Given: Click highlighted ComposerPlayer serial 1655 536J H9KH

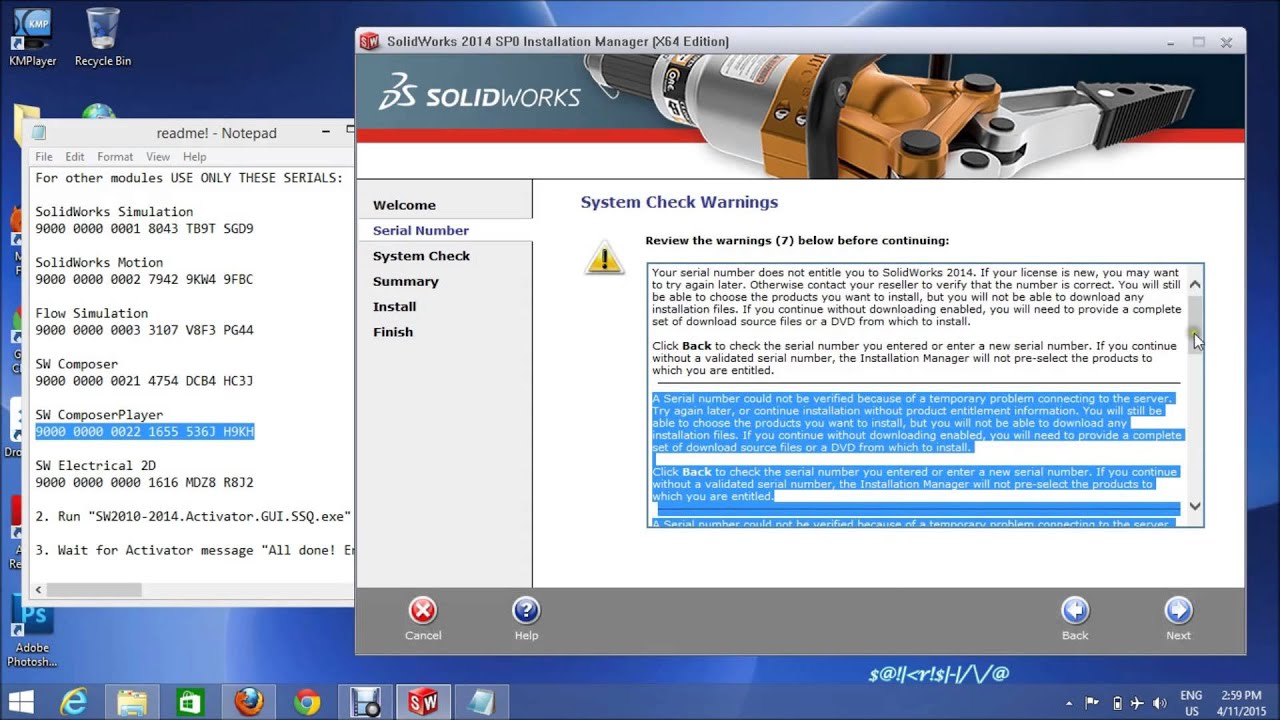Looking at the screenshot, I should (x=145, y=432).
